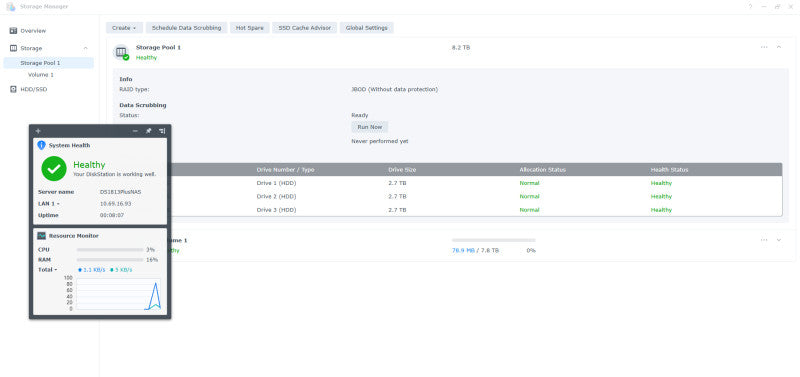Add a widget with the plus icon

(38, 131)
